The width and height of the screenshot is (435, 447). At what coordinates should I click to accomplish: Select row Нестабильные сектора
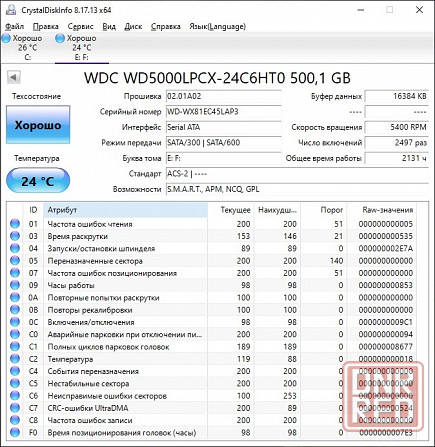212,383
